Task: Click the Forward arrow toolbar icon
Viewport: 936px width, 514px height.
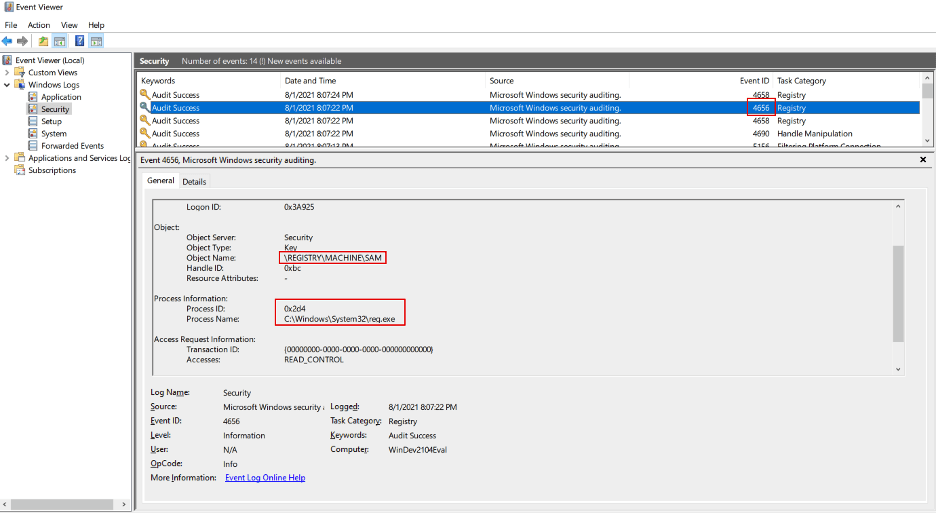Action: tap(22, 41)
